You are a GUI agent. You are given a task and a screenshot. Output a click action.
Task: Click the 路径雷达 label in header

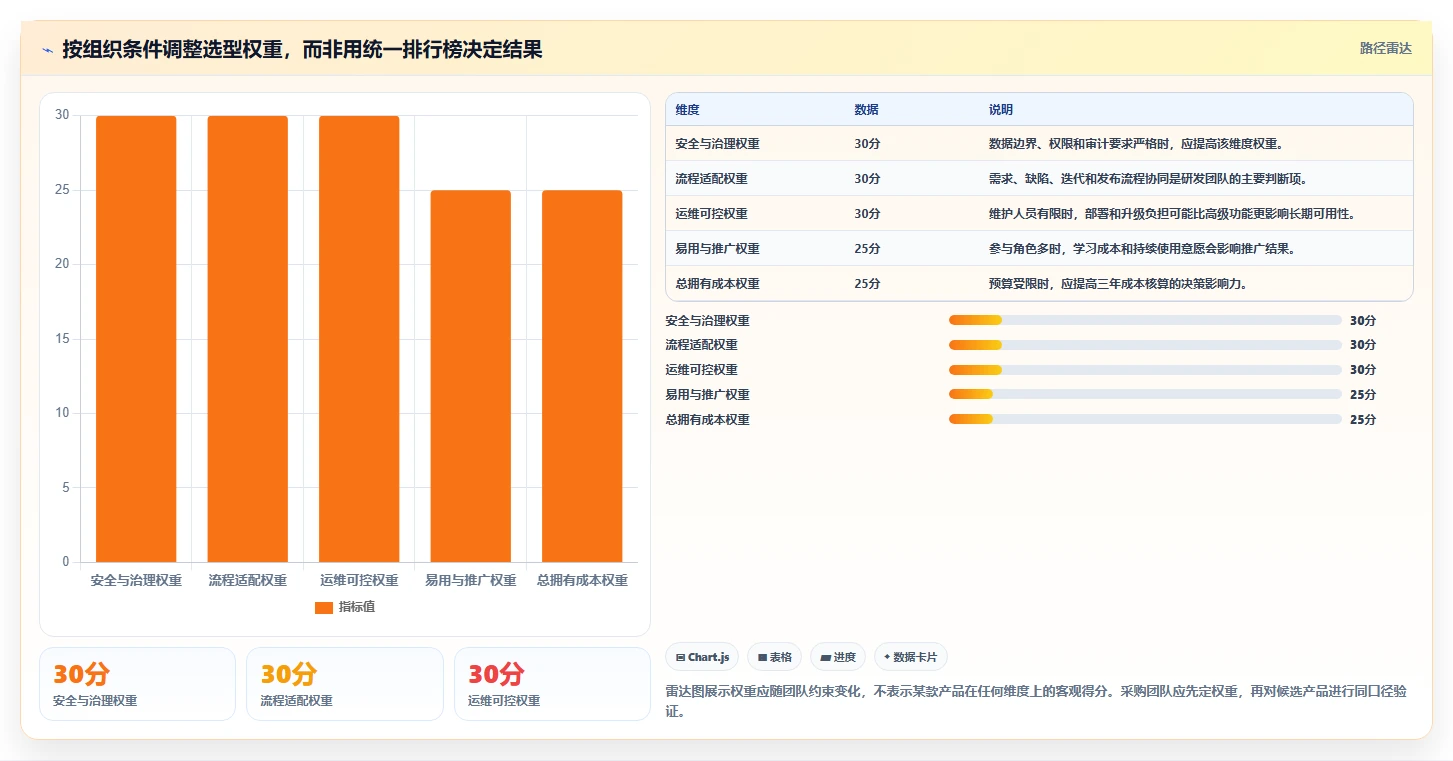pos(1385,48)
